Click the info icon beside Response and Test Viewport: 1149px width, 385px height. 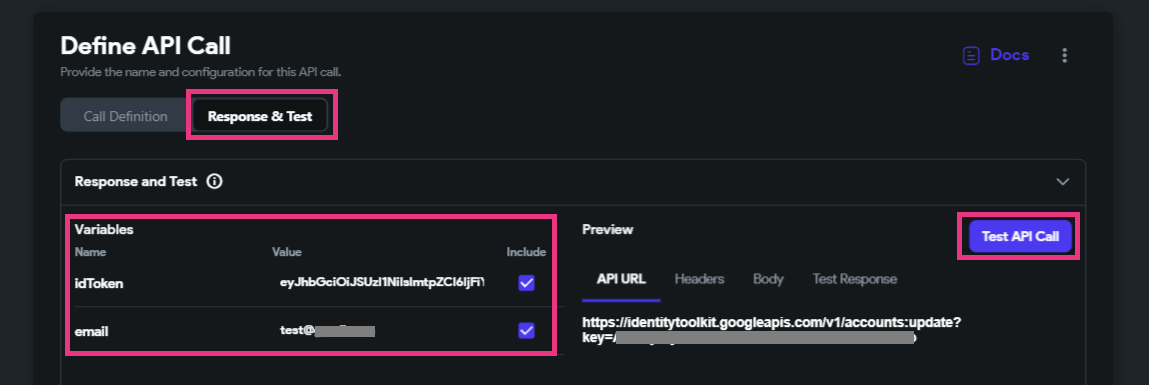click(x=215, y=181)
